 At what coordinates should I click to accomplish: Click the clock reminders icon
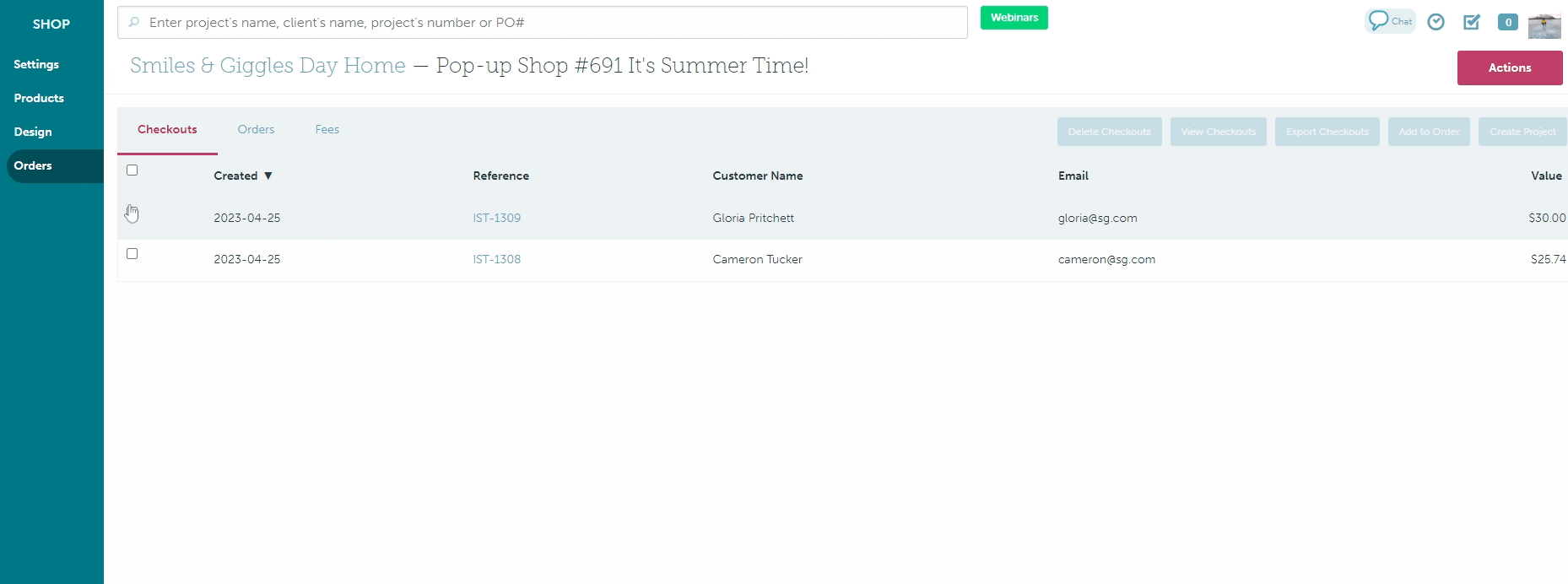coord(1436,22)
